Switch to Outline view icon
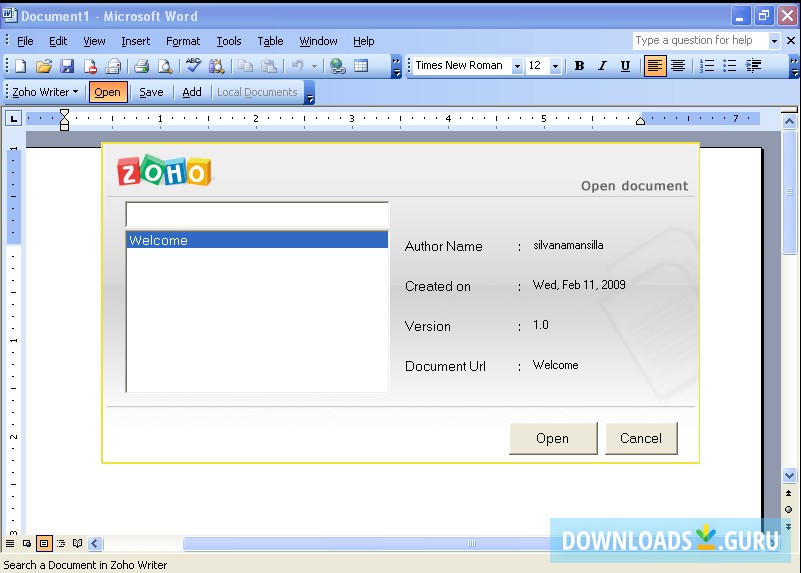Screen dimensions: 801x573 coord(61,543)
